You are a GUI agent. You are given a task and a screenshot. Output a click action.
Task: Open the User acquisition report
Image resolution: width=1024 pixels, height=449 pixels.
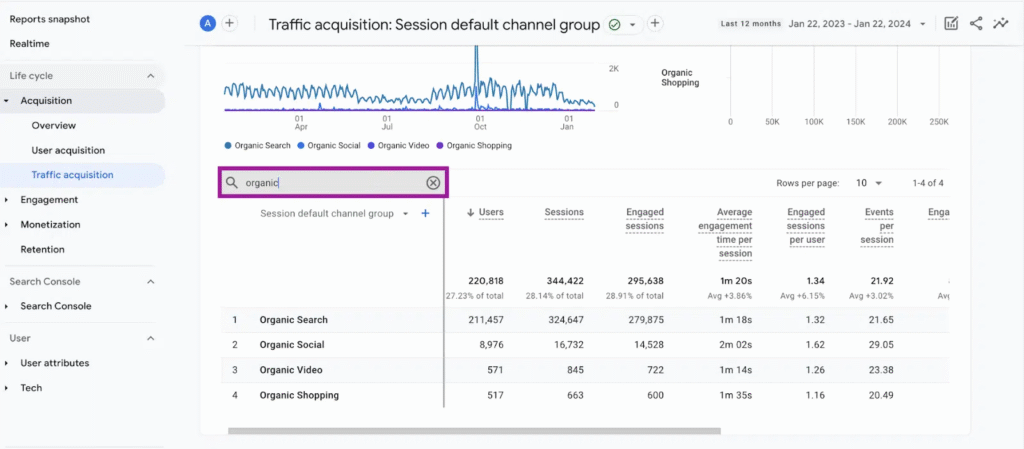[68, 150]
